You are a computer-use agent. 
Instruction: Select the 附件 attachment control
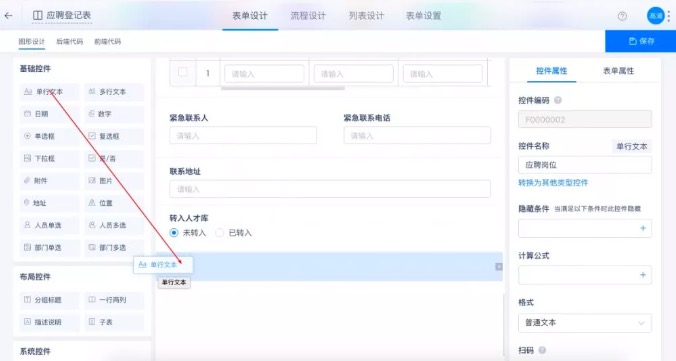pyautogui.click(x=50, y=181)
